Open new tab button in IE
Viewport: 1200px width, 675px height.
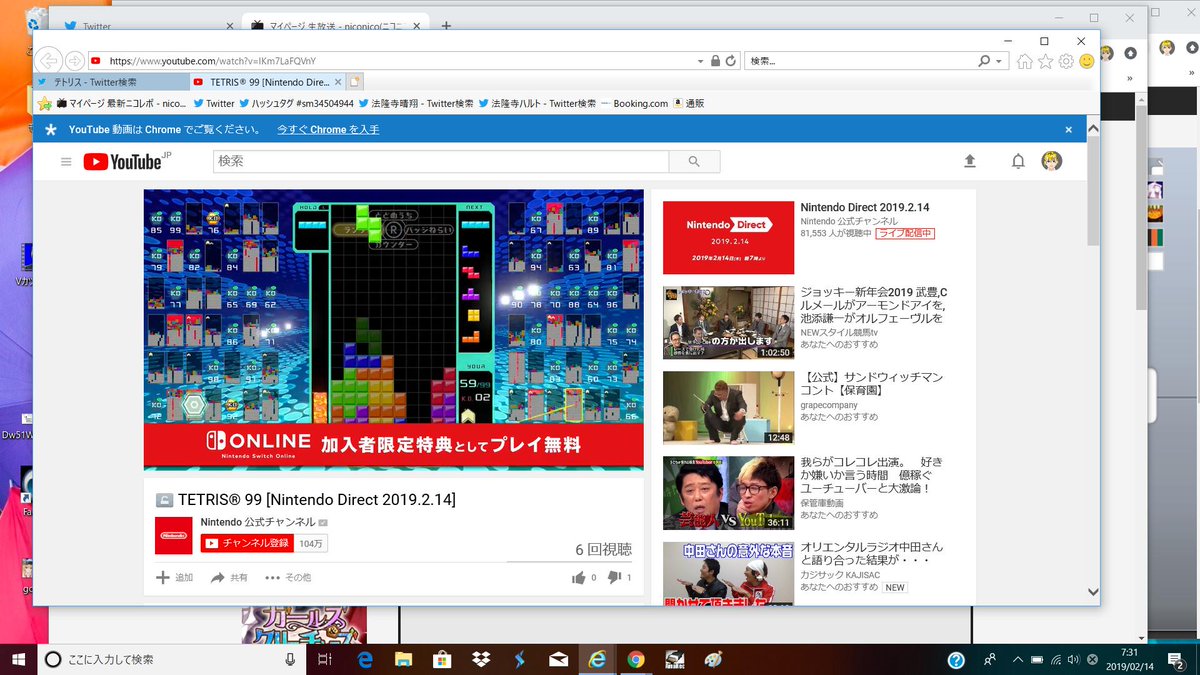pyautogui.click(x=356, y=82)
